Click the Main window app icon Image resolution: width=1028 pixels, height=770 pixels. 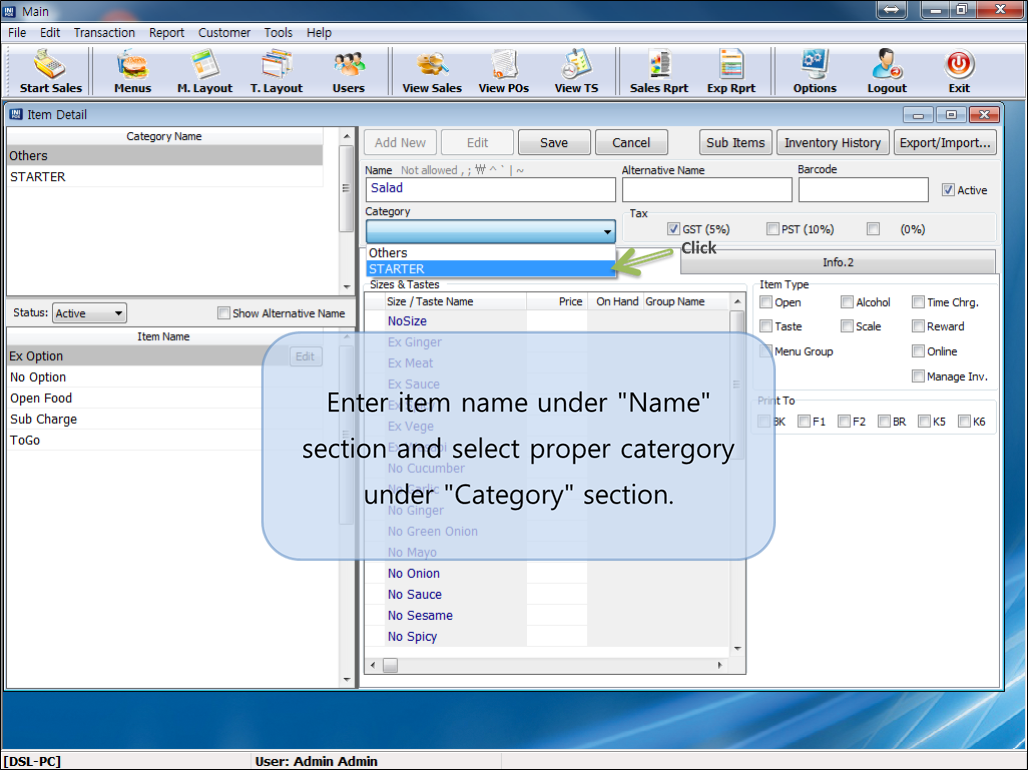(x=10, y=11)
